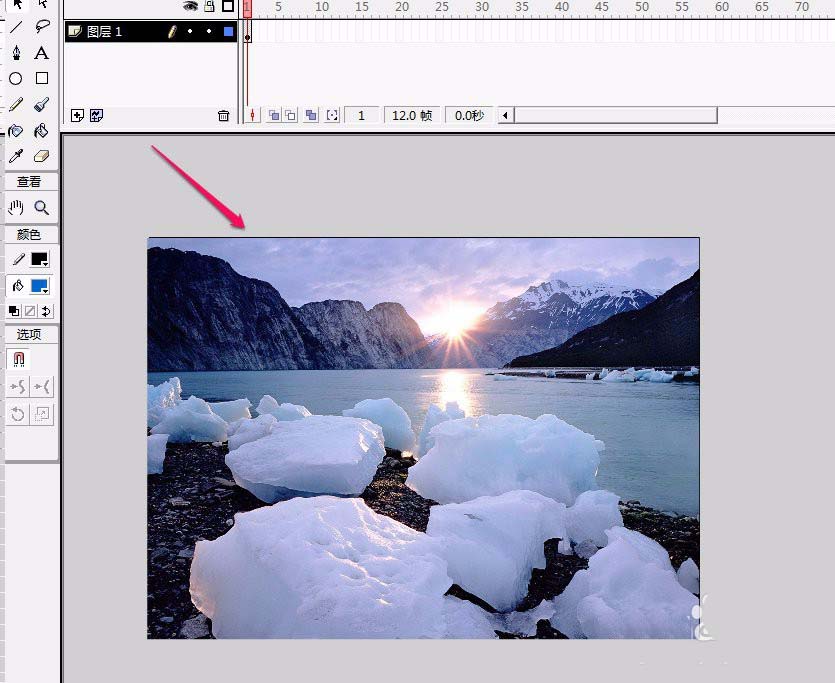Open the fill color blue swatch
This screenshot has width=835, height=683.
40,286
